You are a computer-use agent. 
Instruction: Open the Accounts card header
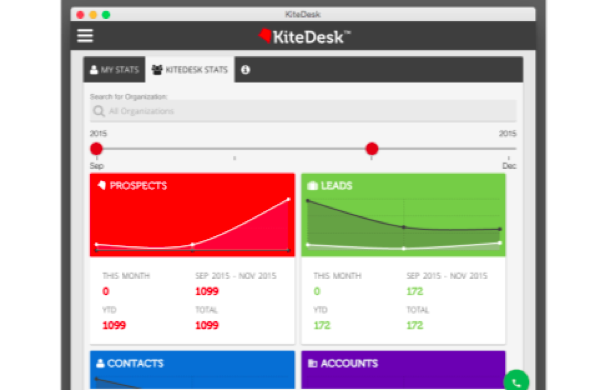tap(349, 363)
